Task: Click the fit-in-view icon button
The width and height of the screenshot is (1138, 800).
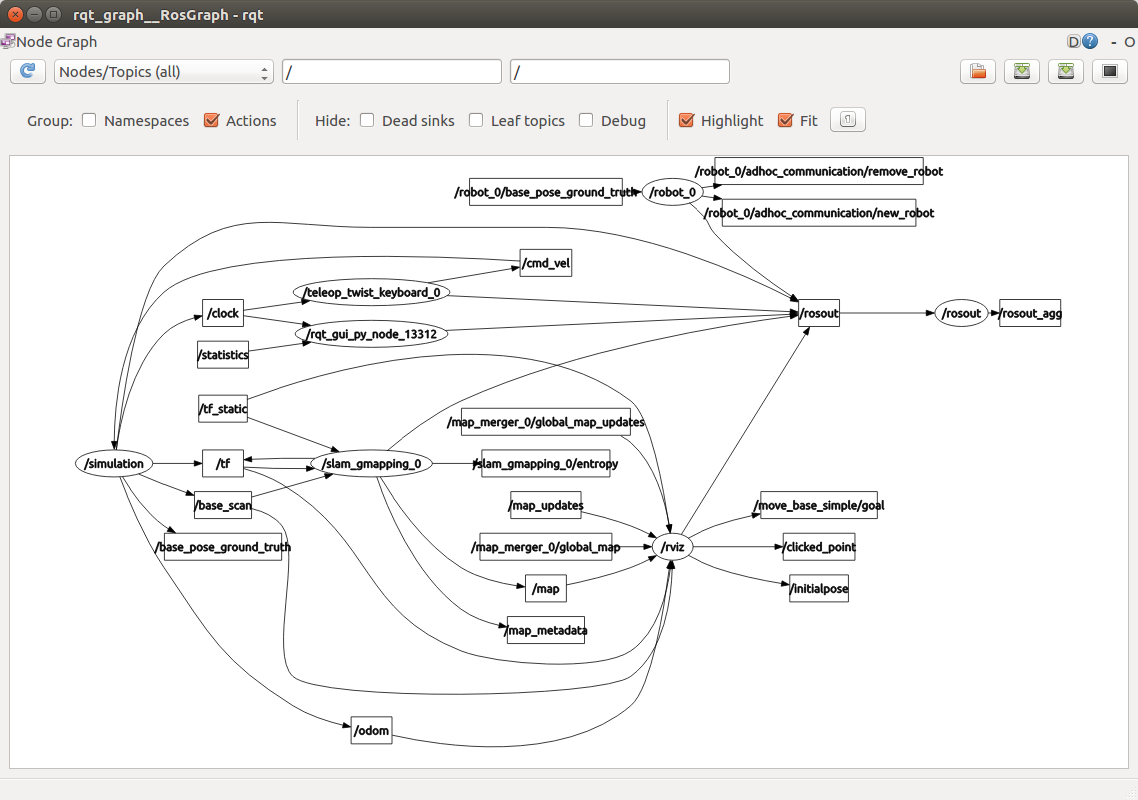Action: pyautogui.click(x=848, y=120)
